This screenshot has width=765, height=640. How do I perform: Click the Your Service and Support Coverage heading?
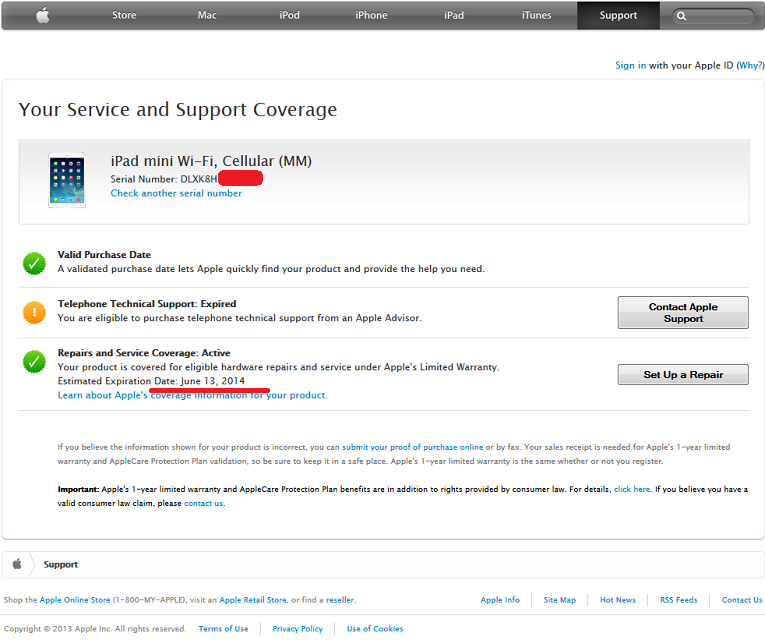click(178, 110)
